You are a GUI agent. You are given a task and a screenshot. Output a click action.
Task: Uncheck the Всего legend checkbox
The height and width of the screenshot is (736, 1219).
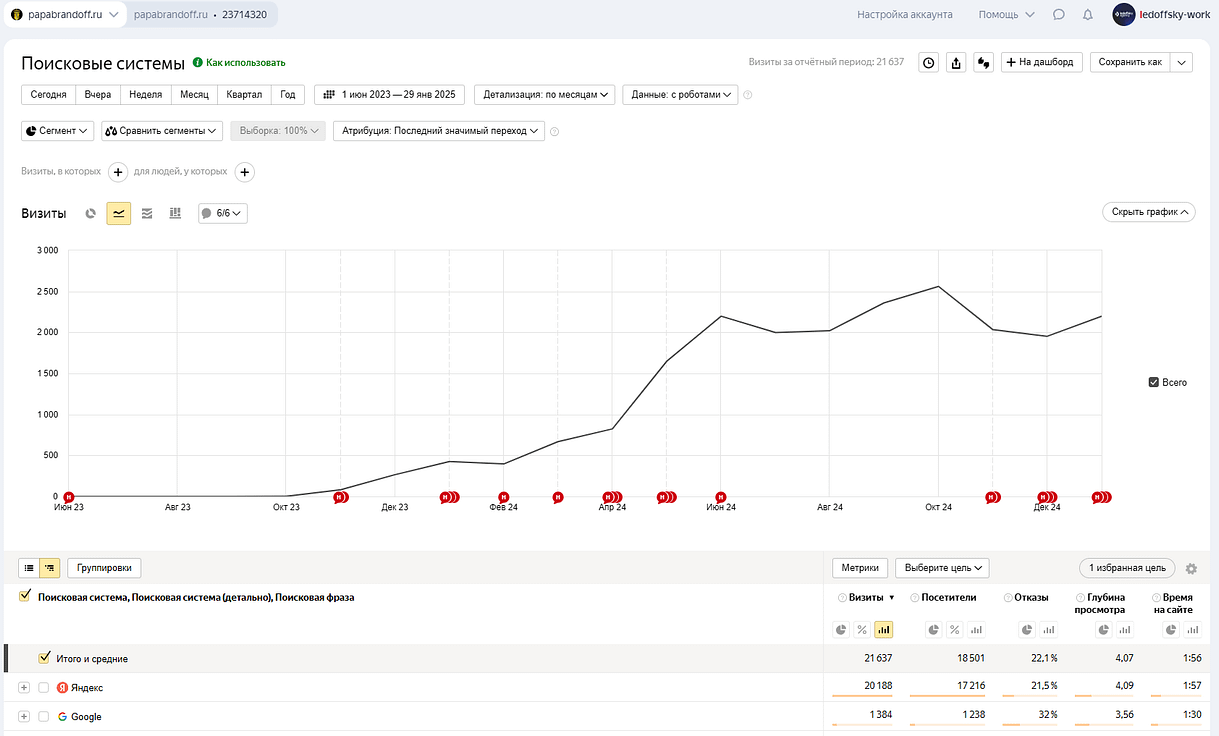click(1154, 382)
